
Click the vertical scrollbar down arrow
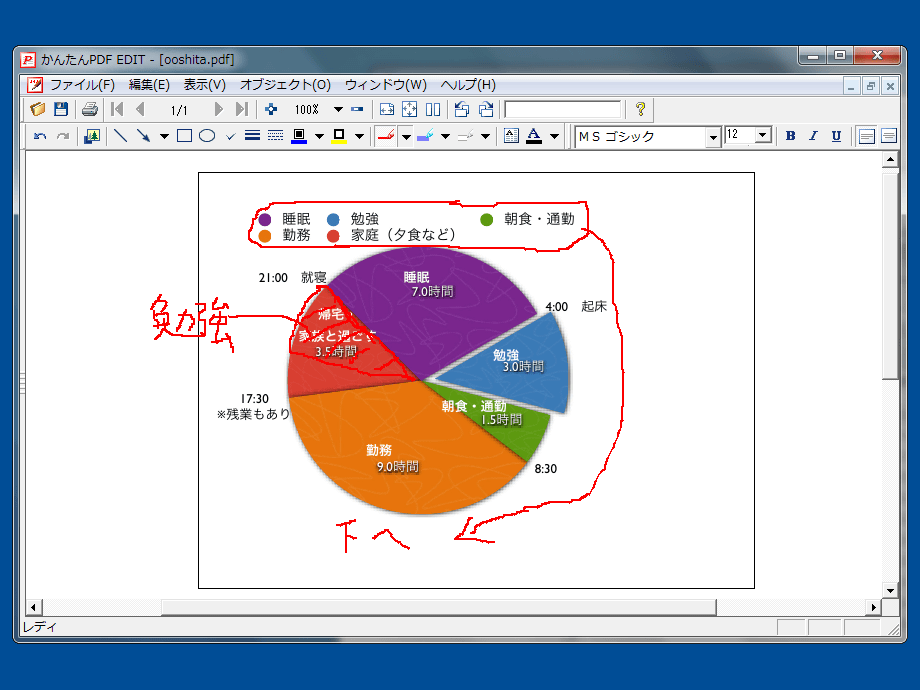tap(890, 590)
